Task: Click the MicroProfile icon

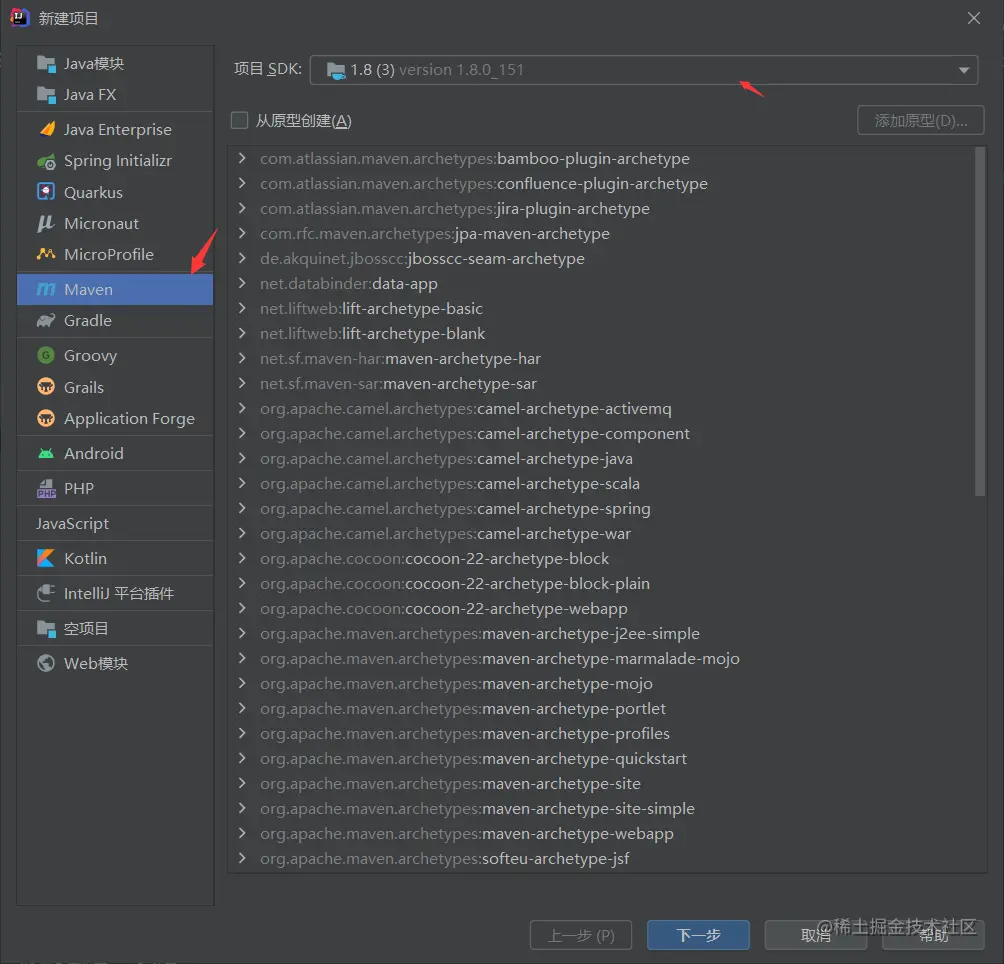Action: click(x=46, y=254)
